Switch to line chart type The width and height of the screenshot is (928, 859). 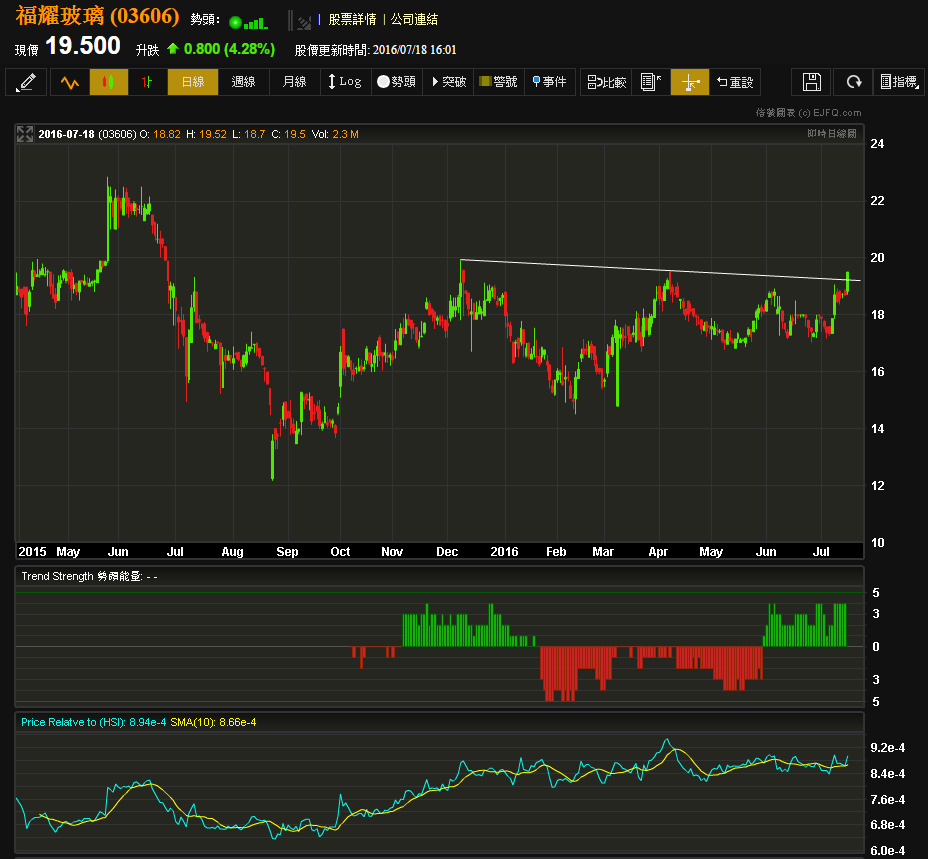coord(70,82)
